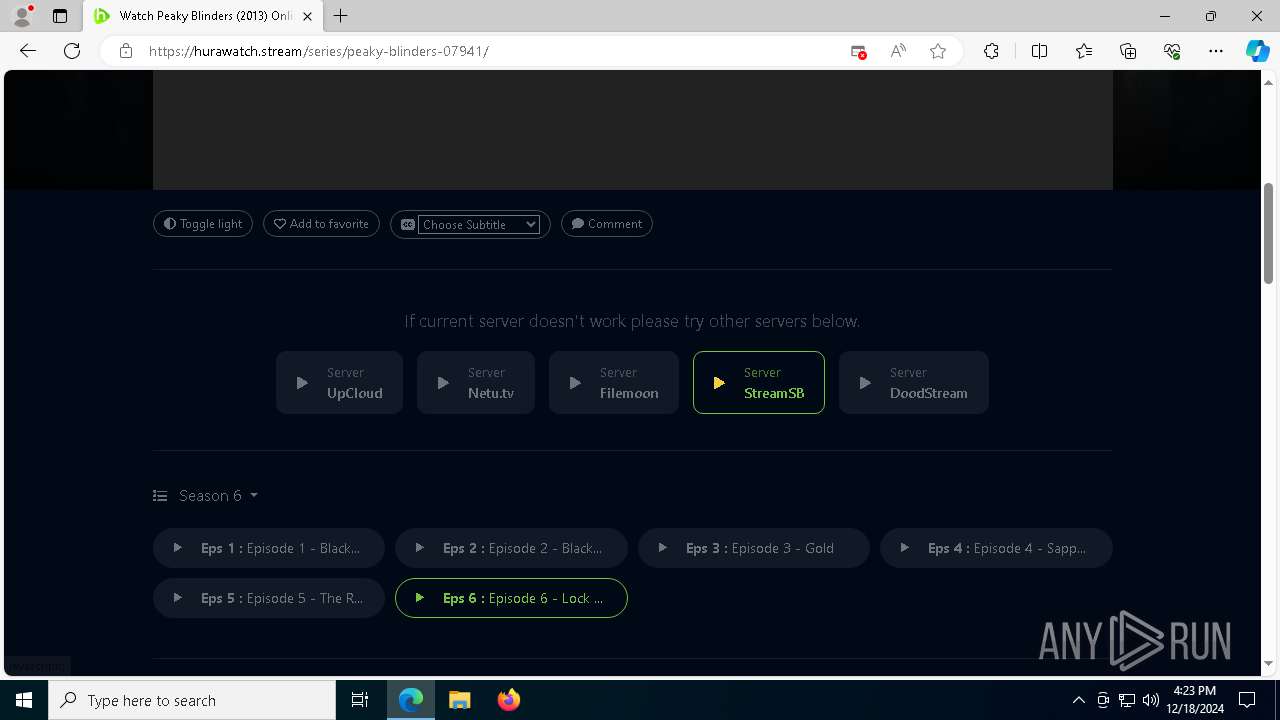Viewport: 1280px width, 720px height.
Task: Activate Read aloud icon
Action: [x=898, y=51]
